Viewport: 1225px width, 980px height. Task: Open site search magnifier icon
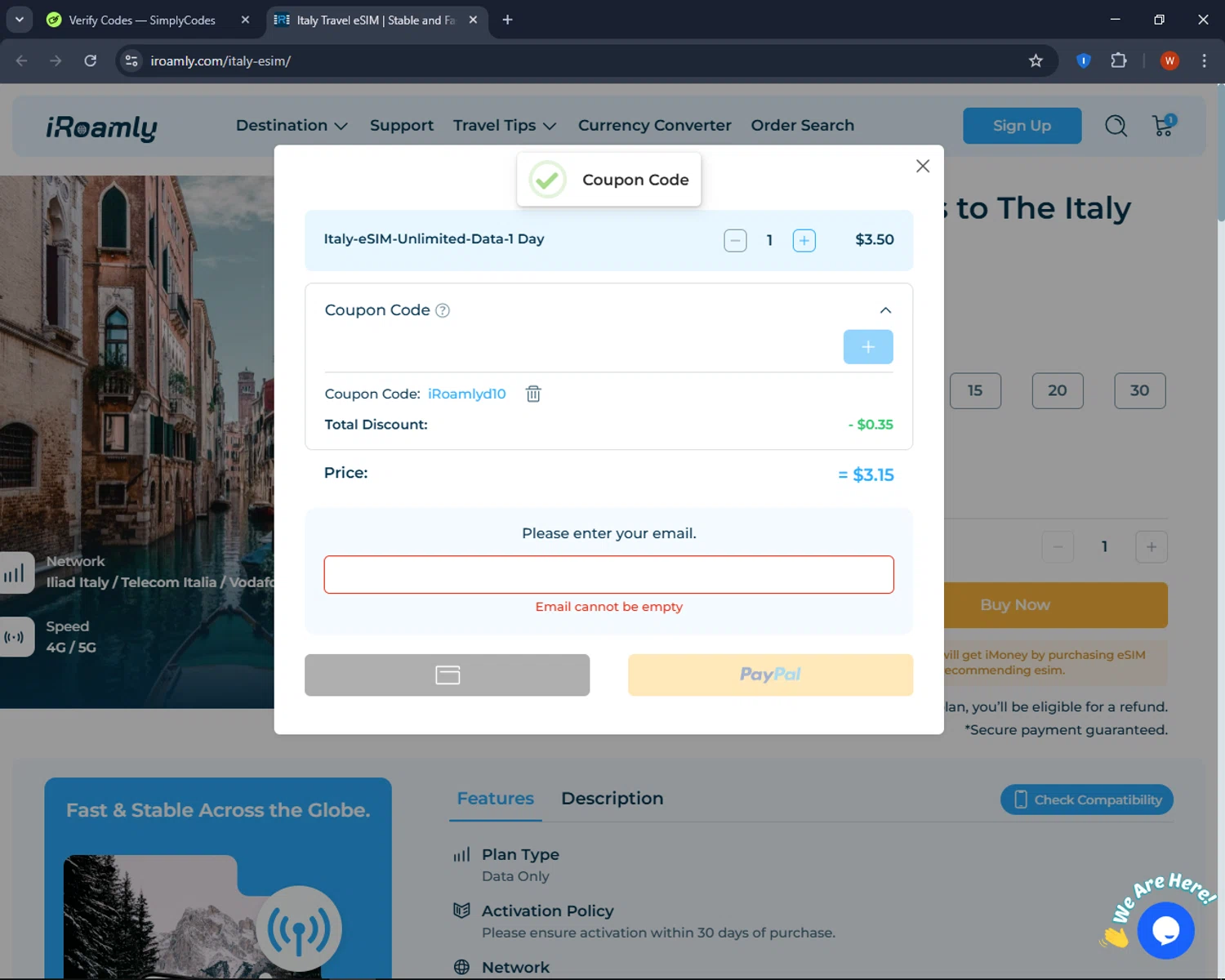pos(1116,126)
